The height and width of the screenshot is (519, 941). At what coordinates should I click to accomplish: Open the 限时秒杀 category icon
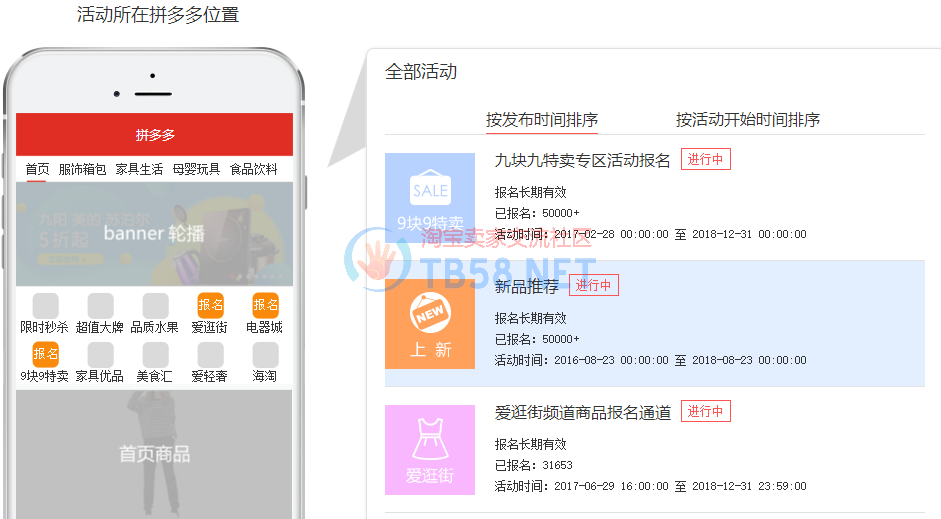click(x=46, y=305)
